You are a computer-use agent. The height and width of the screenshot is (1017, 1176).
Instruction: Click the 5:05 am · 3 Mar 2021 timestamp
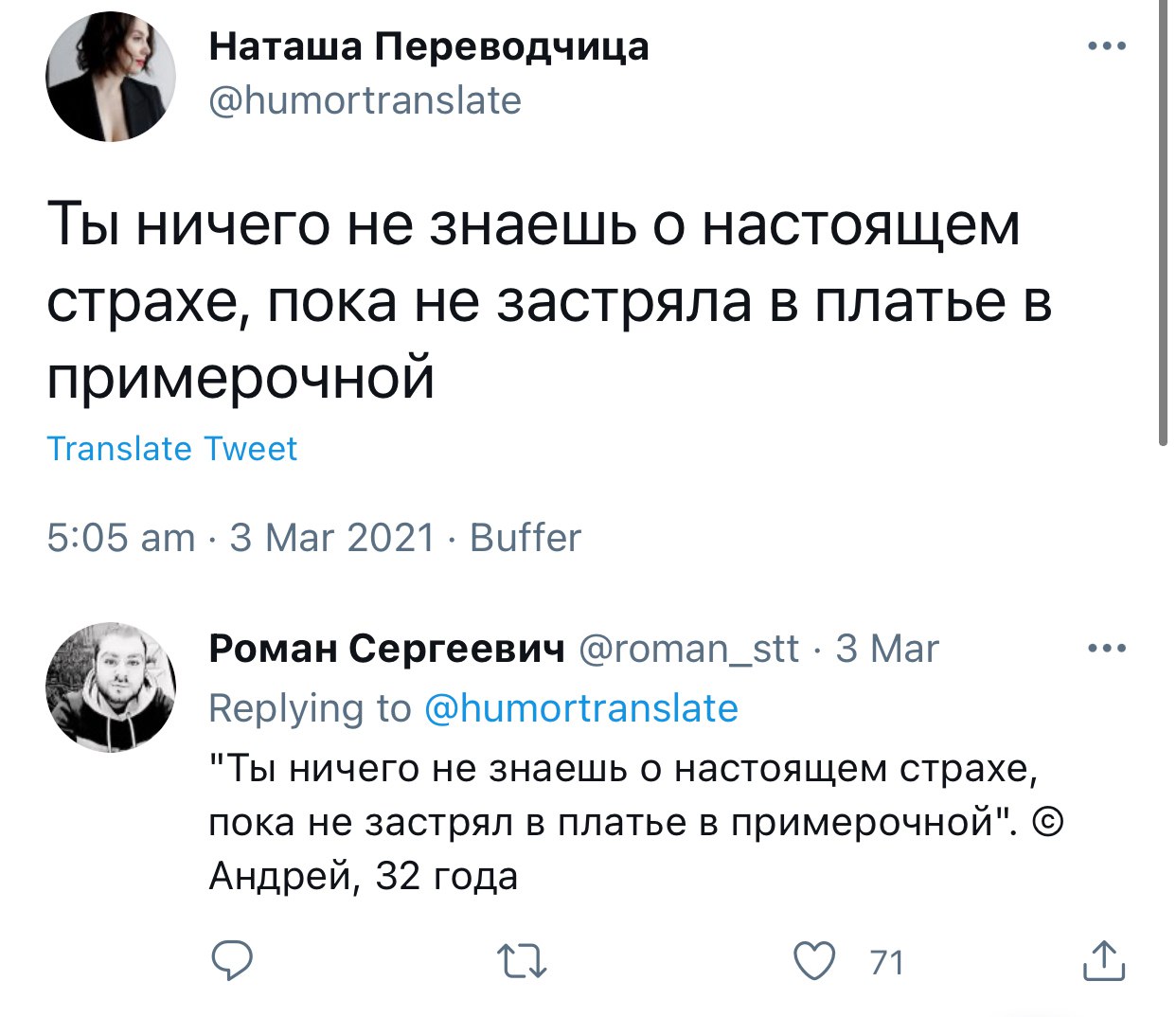pyautogui.click(x=241, y=537)
